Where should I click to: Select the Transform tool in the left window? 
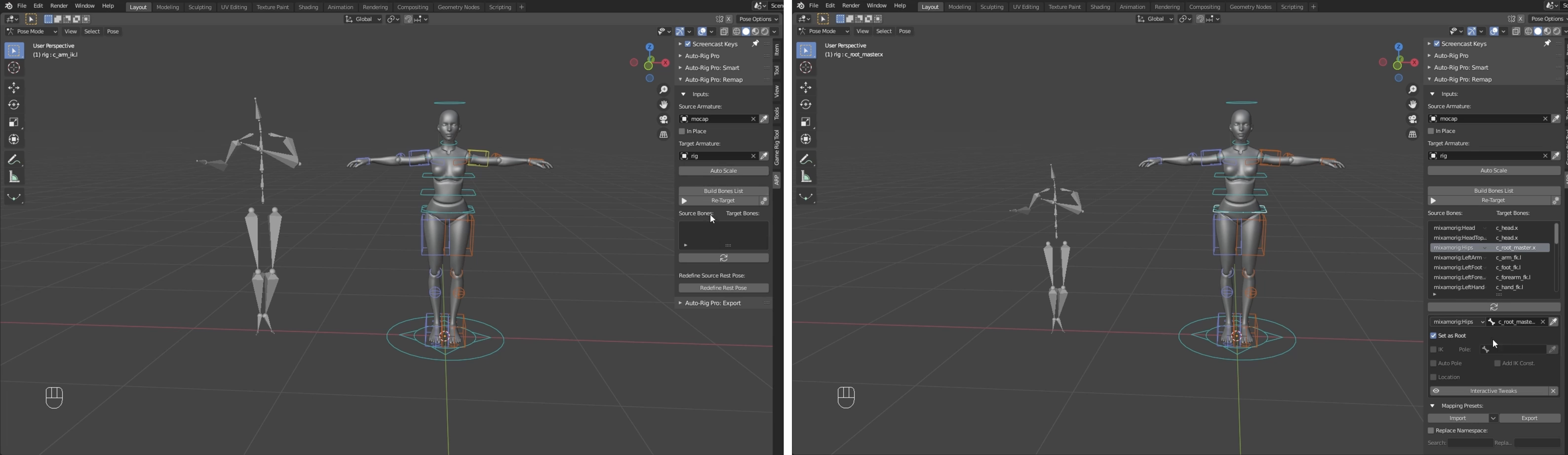pyautogui.click(x=14, y=140)
